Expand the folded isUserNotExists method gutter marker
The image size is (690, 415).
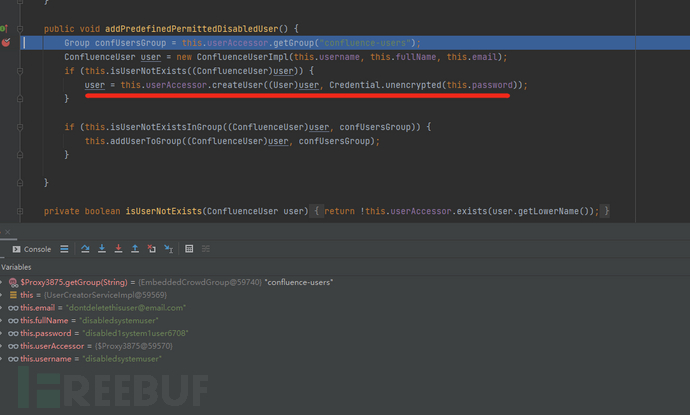20,211
